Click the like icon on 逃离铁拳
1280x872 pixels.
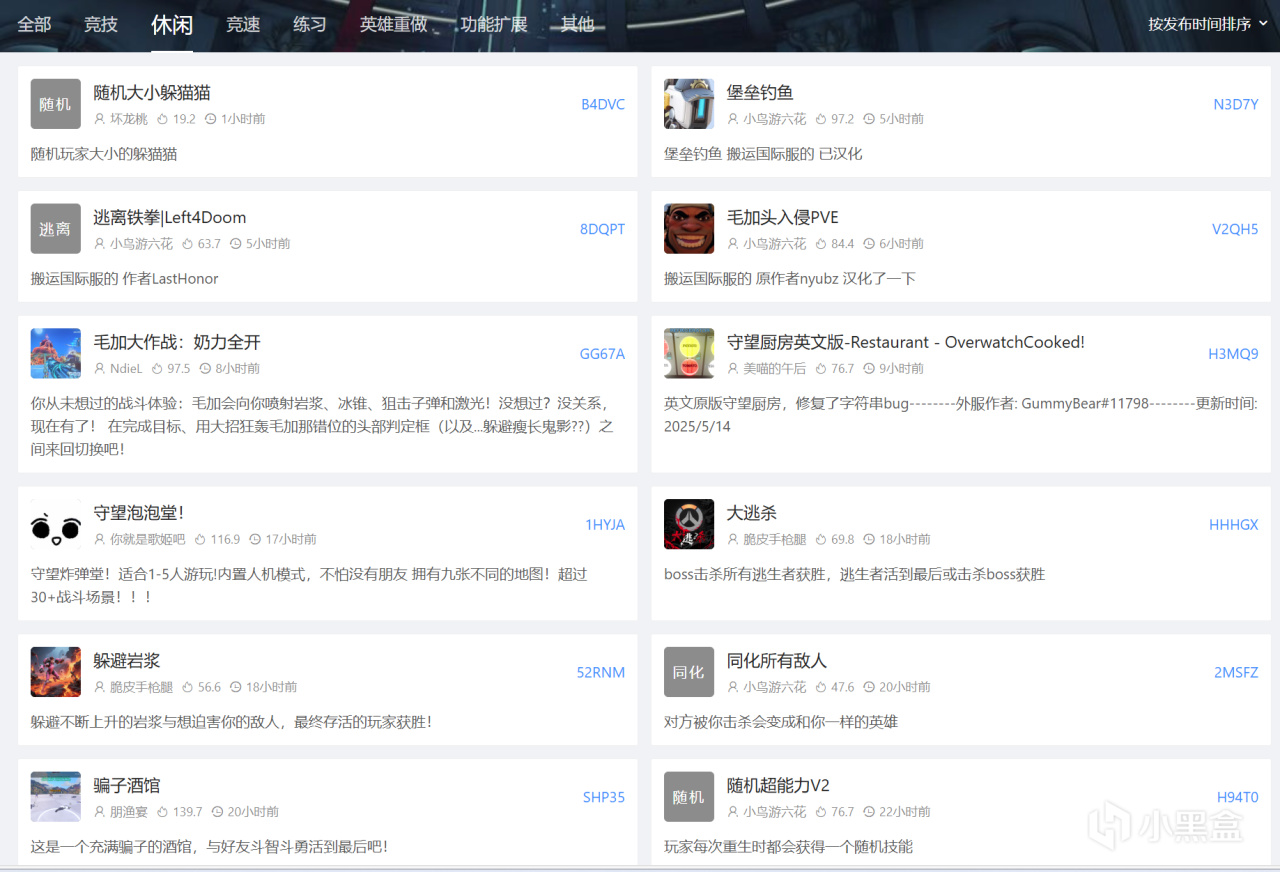tap(188, 244)
